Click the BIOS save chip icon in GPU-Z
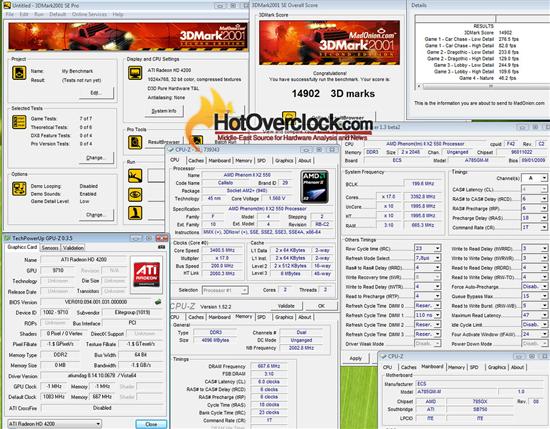 click(158, 302)
